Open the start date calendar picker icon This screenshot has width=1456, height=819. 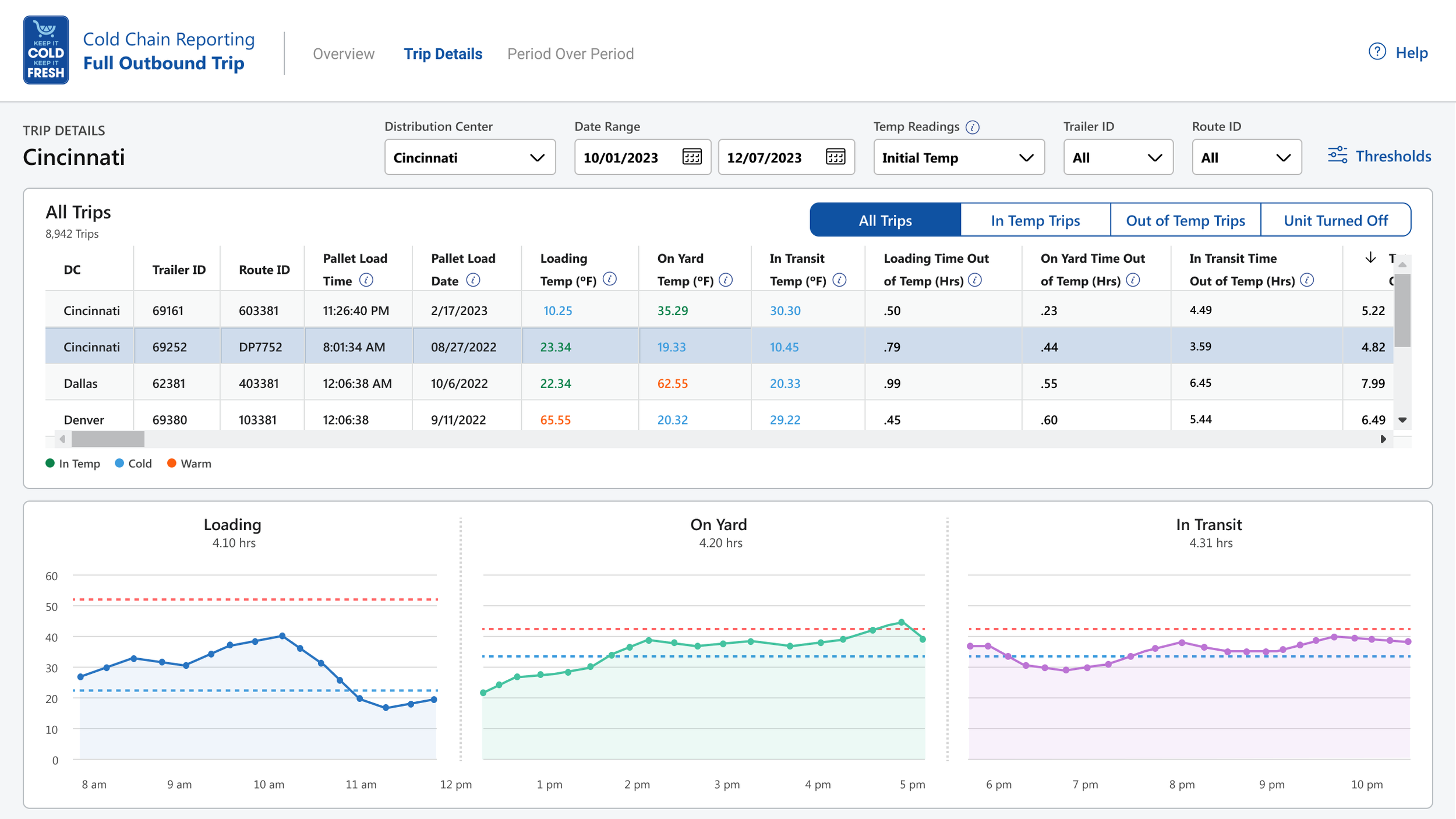[x=692, y=157]
